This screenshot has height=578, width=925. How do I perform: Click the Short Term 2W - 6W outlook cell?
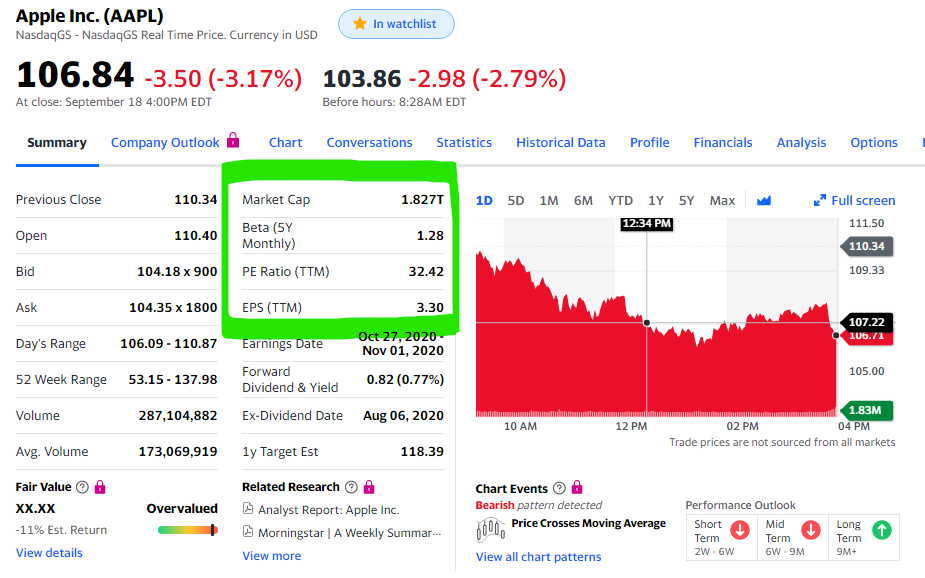721,537
